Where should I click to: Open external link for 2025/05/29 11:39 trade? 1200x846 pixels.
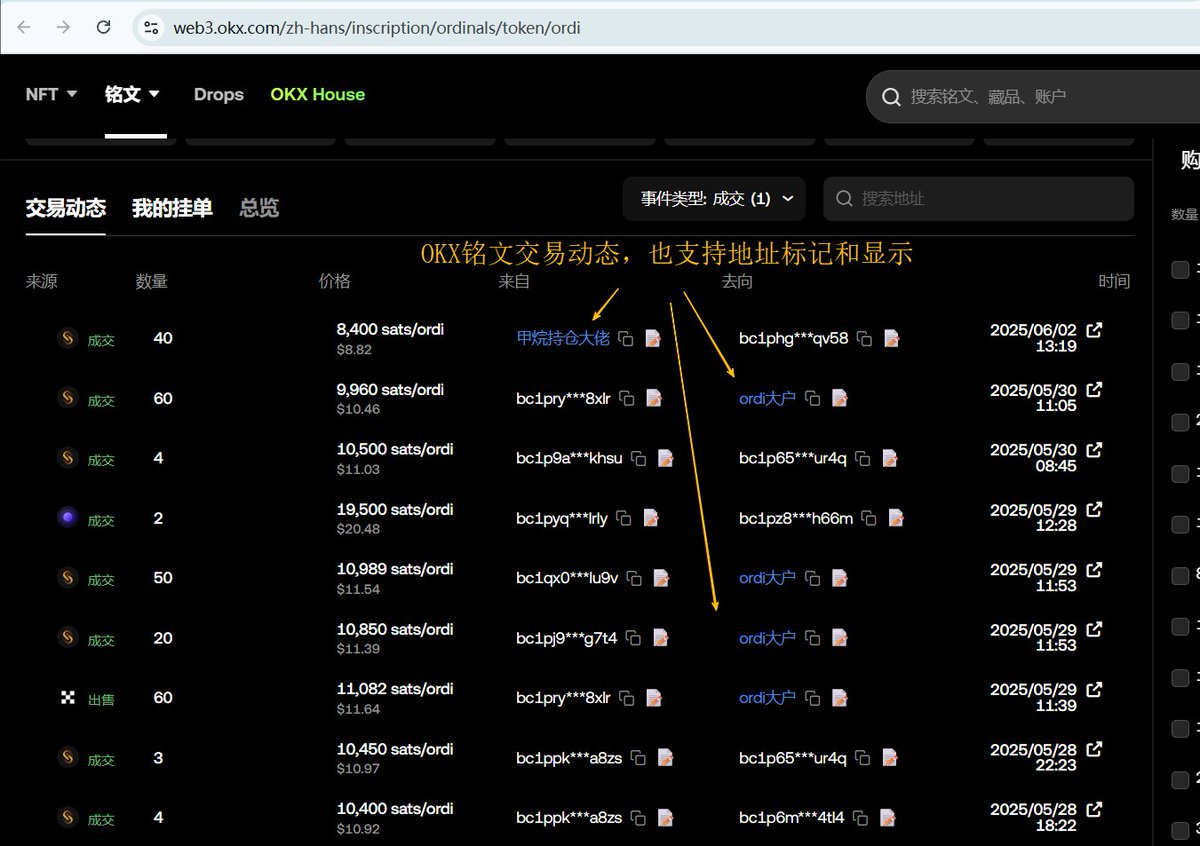coord(1094,689)
